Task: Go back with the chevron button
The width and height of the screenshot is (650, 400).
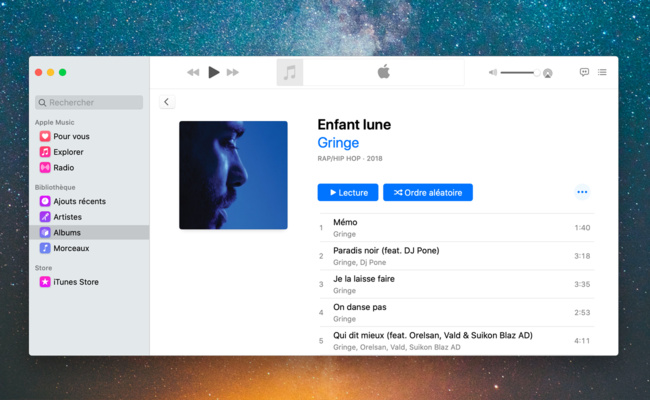Action: (167, 102)
